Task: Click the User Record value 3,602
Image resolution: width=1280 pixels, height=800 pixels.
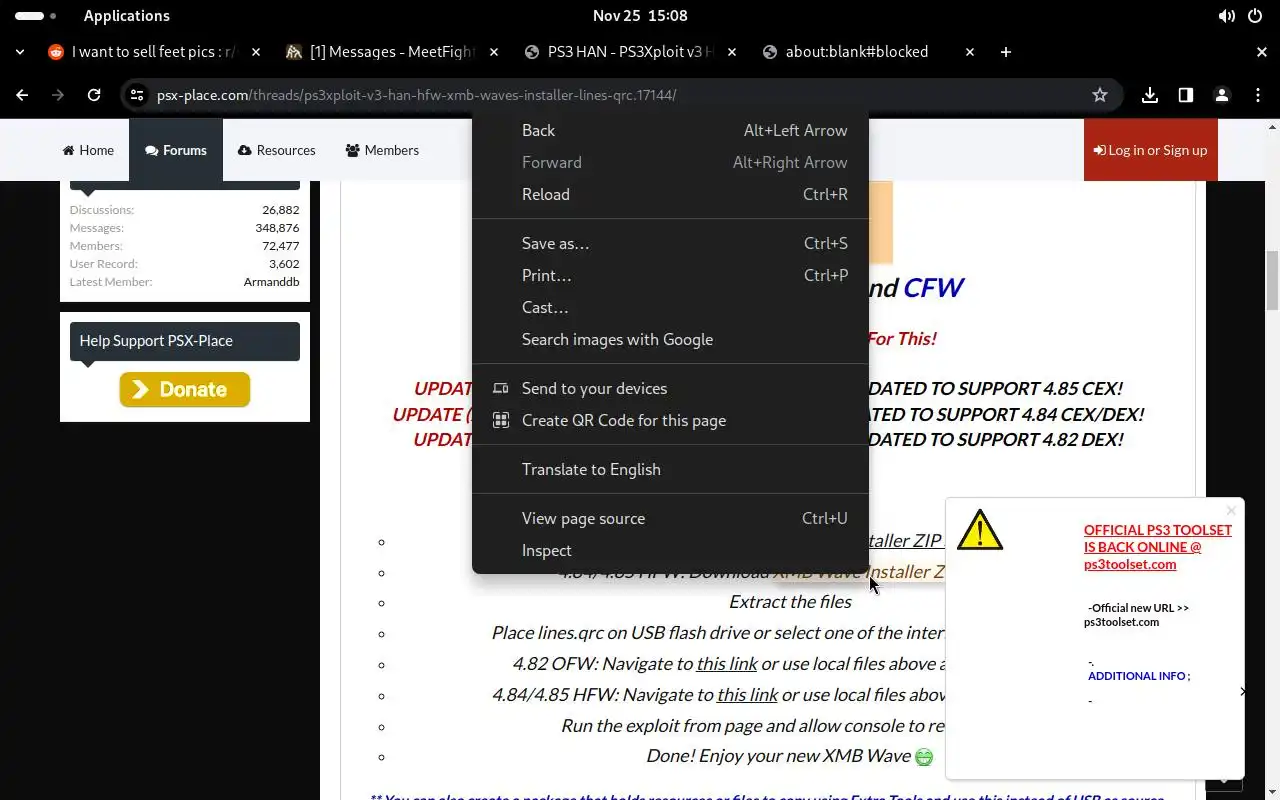Action: click(284, 264)
